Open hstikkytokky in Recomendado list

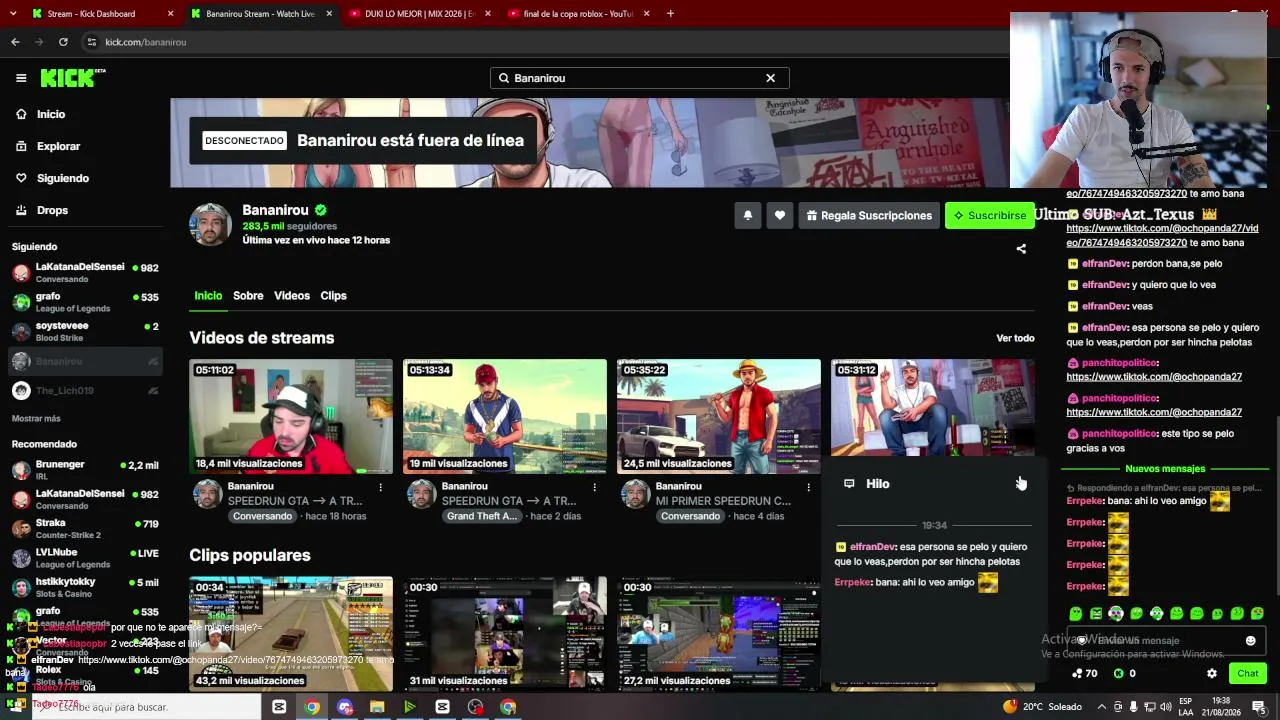85,587
